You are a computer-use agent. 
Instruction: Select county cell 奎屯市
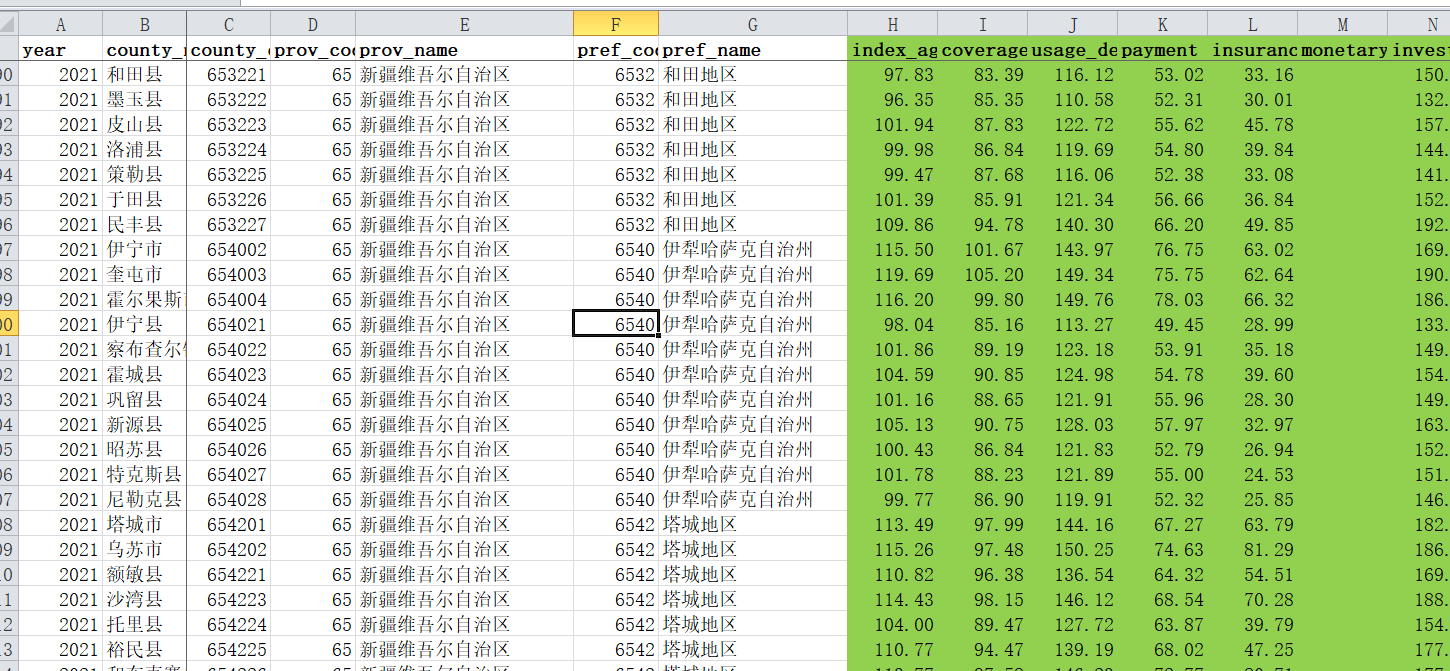point(145,274)
